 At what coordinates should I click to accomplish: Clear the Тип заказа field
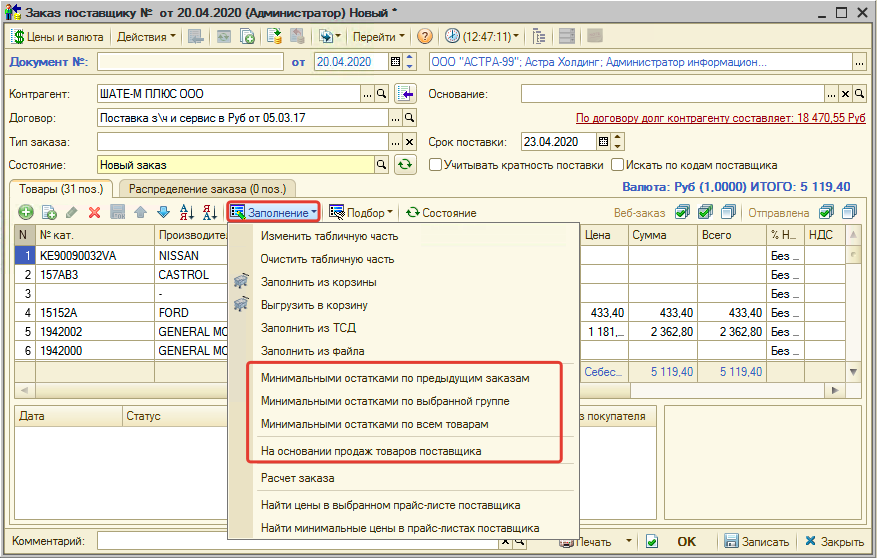coord(409,142)
